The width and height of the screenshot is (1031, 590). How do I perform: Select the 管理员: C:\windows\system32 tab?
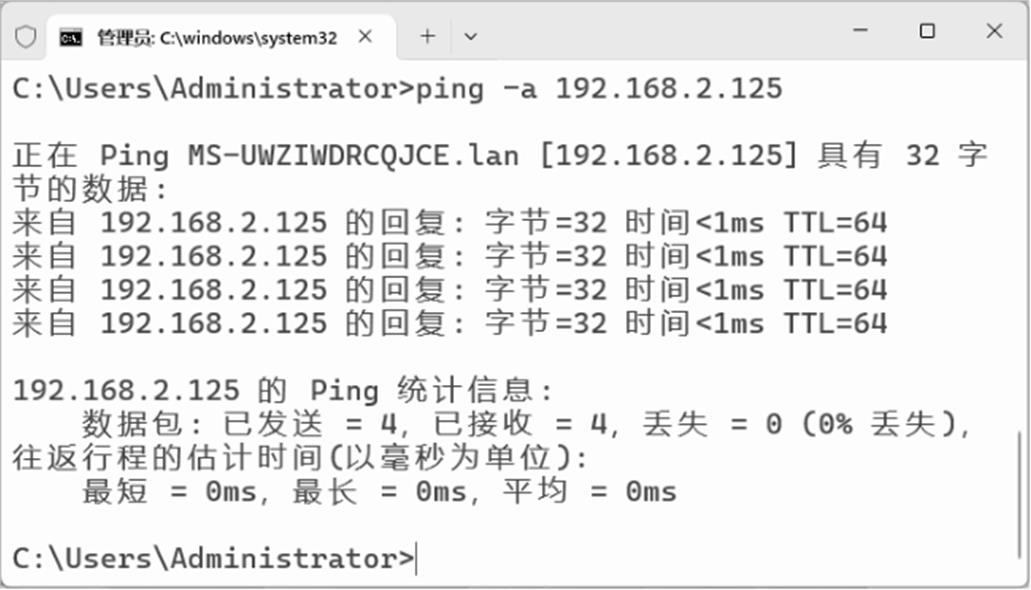[216, 37]
